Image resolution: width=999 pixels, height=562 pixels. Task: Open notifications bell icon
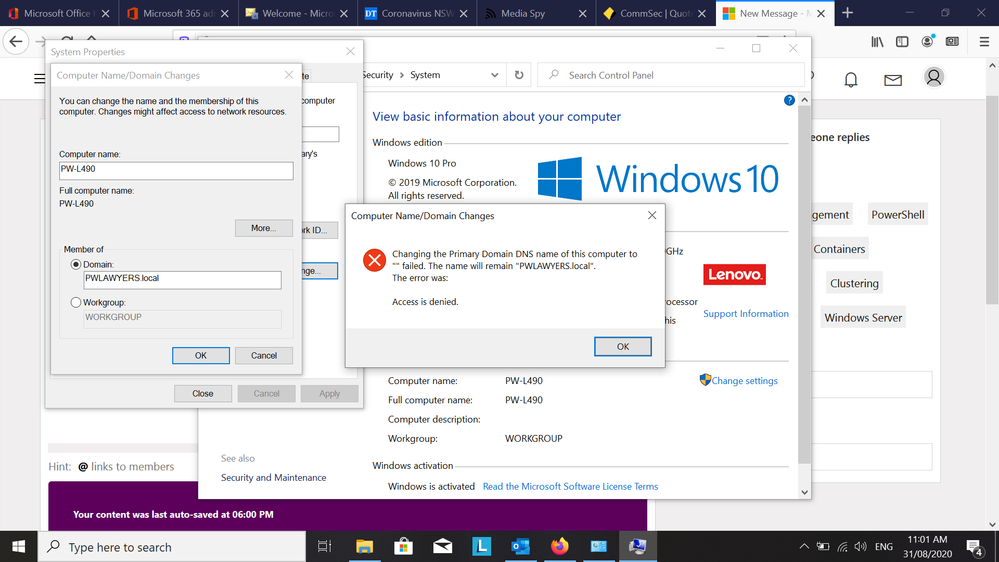click(851, 80)
